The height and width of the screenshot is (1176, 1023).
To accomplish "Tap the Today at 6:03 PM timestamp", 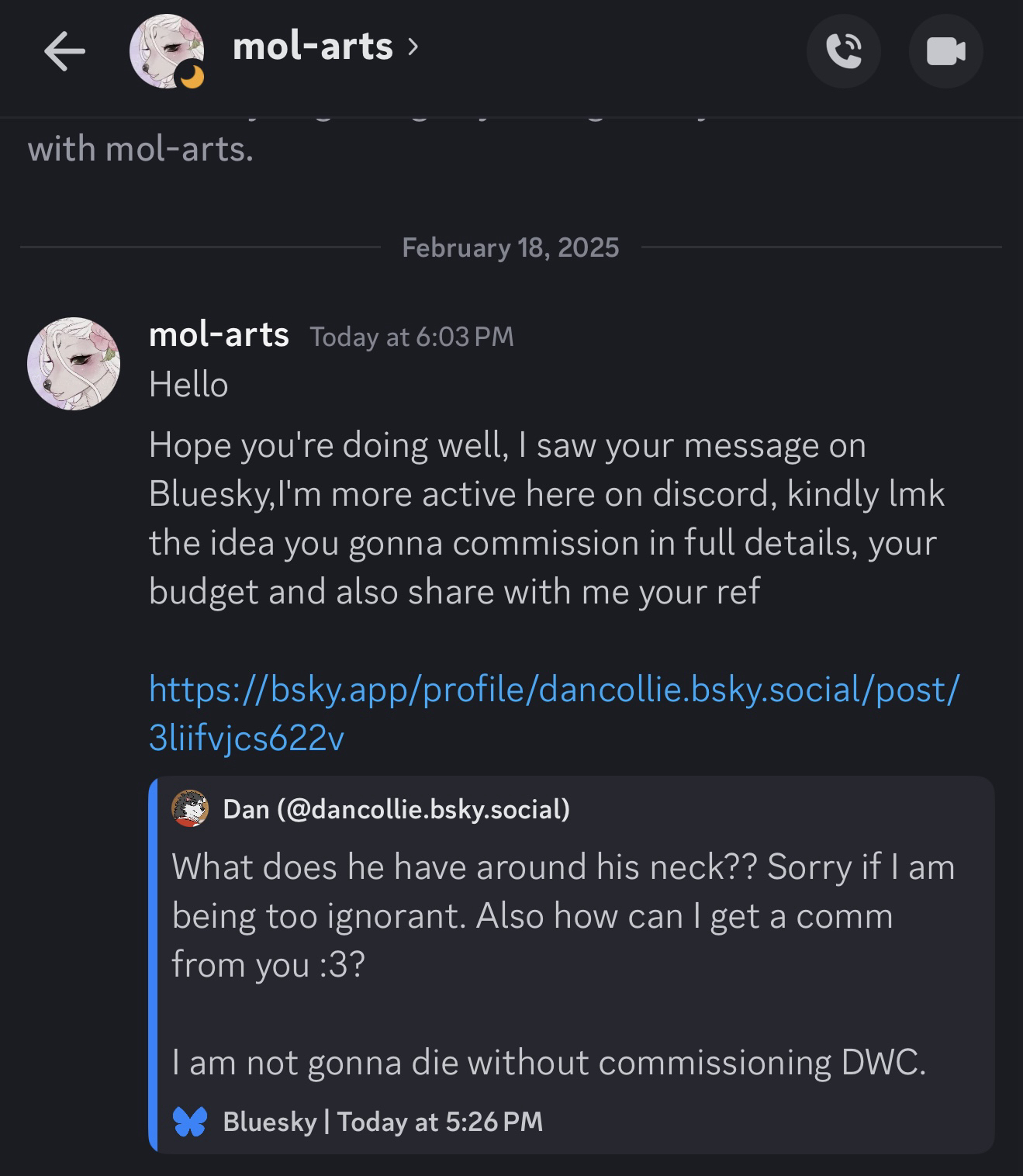I will (x=411, y=337).
